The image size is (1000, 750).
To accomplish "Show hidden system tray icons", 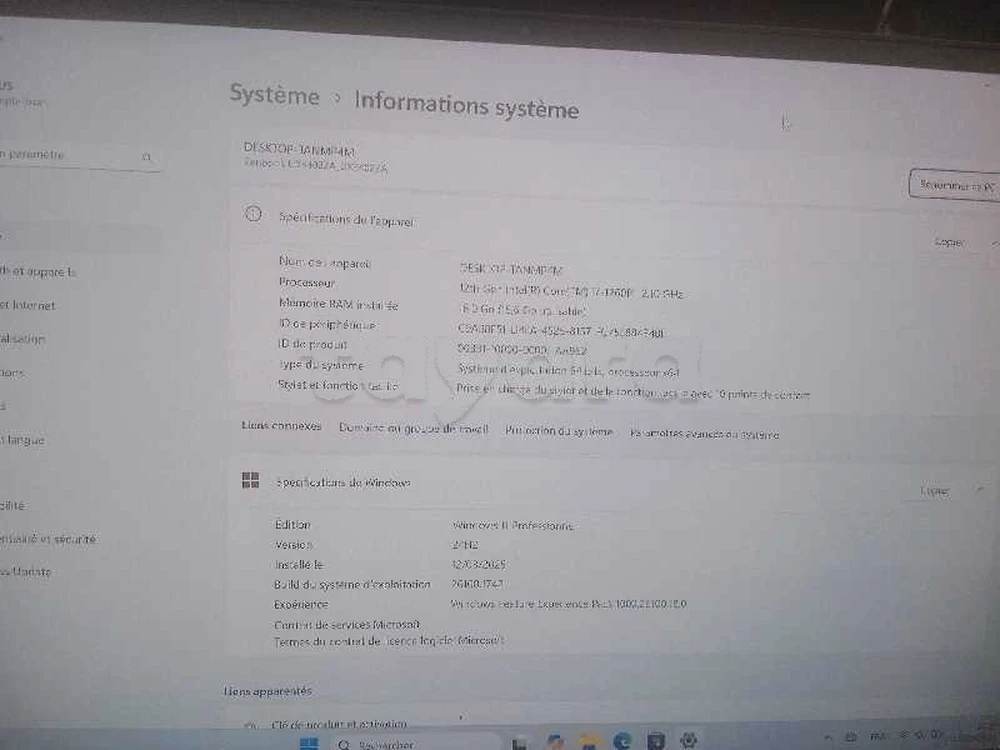I will coord(828,737).
